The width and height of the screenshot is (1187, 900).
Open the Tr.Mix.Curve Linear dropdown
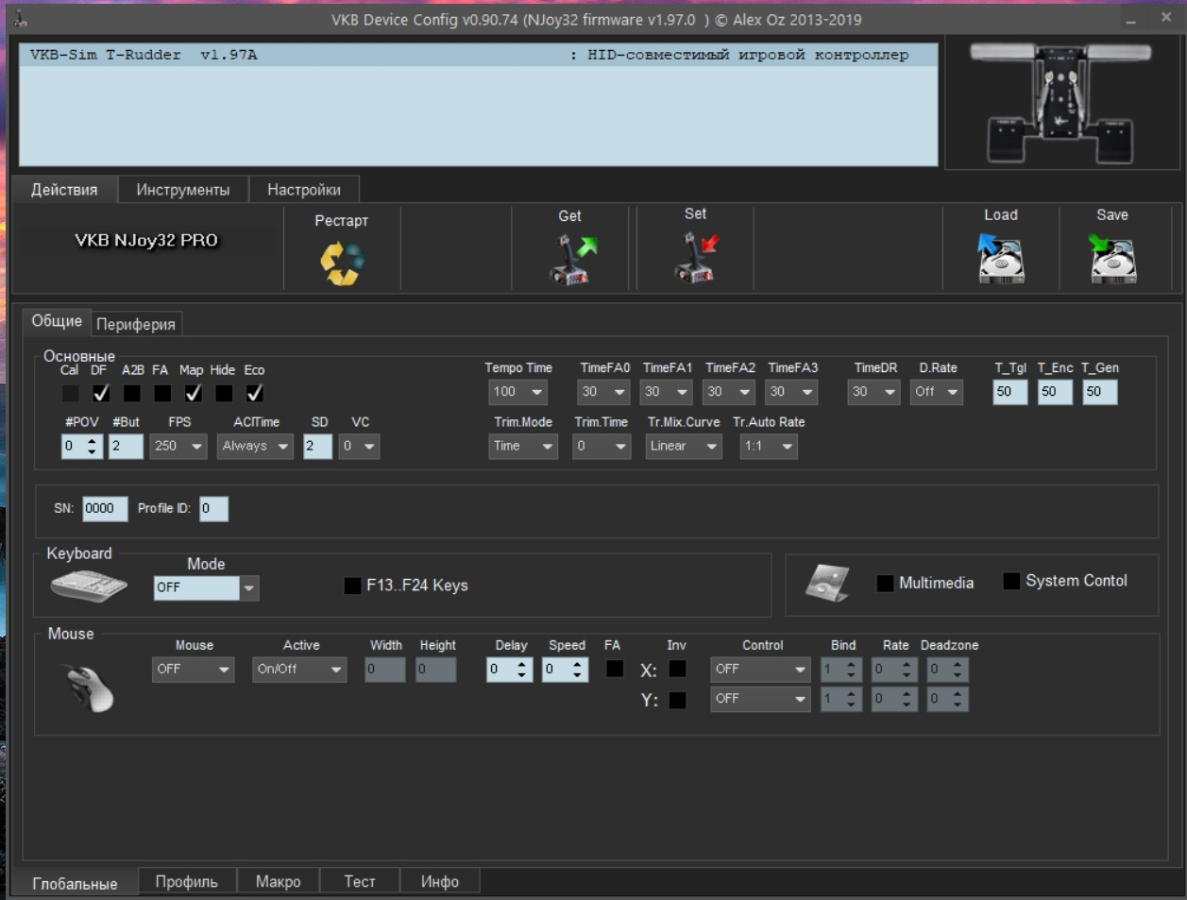pos(683,446)
